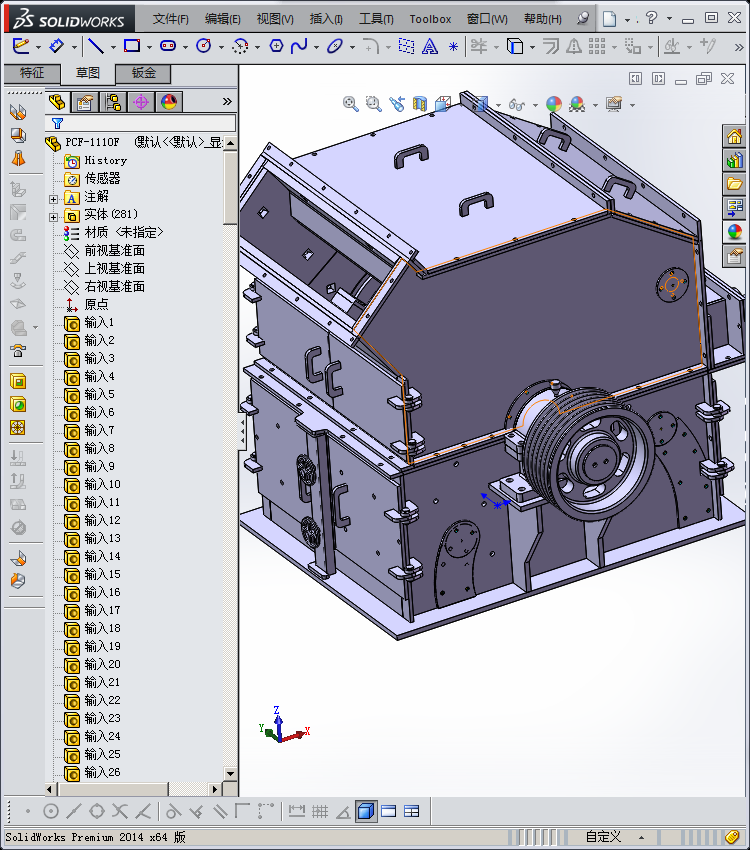Expand hidden manager tabs chevron
Screen dimensions: 750x850
(227, 101)
